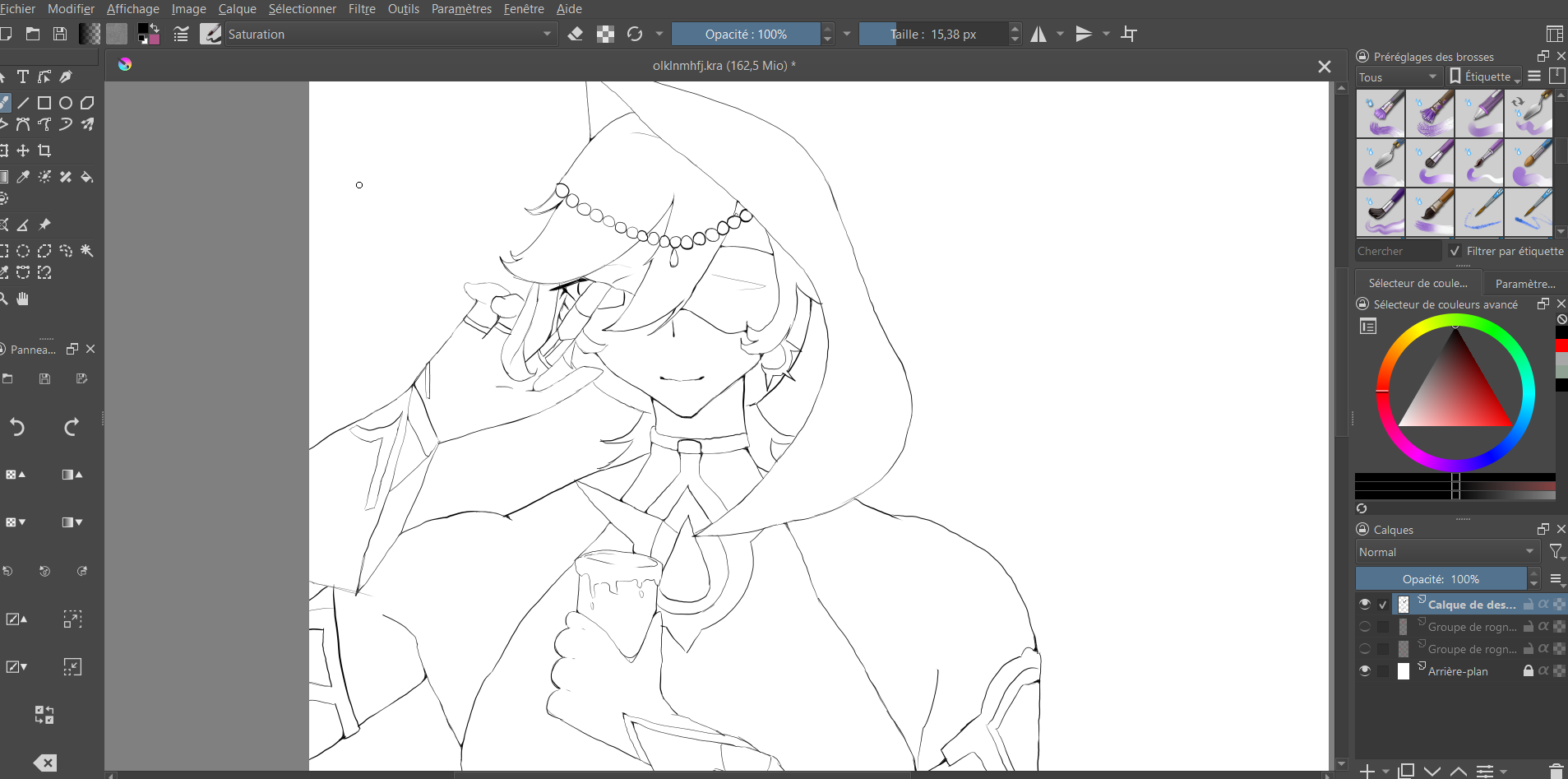Choose the Ellipse shape tool
Image resolution: width=1568 pixels, height=779 pixels.
click(66, 103)
